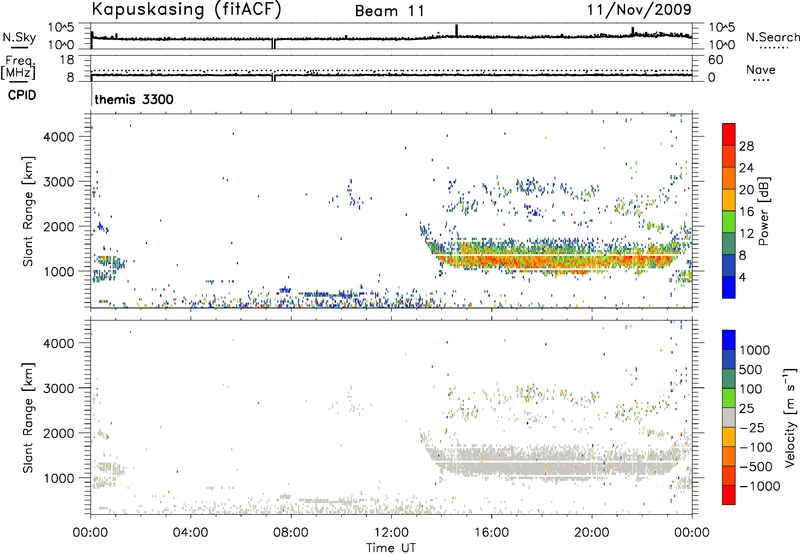
Task: Click the '18' frequency axis label
Action: pos(66,60)
